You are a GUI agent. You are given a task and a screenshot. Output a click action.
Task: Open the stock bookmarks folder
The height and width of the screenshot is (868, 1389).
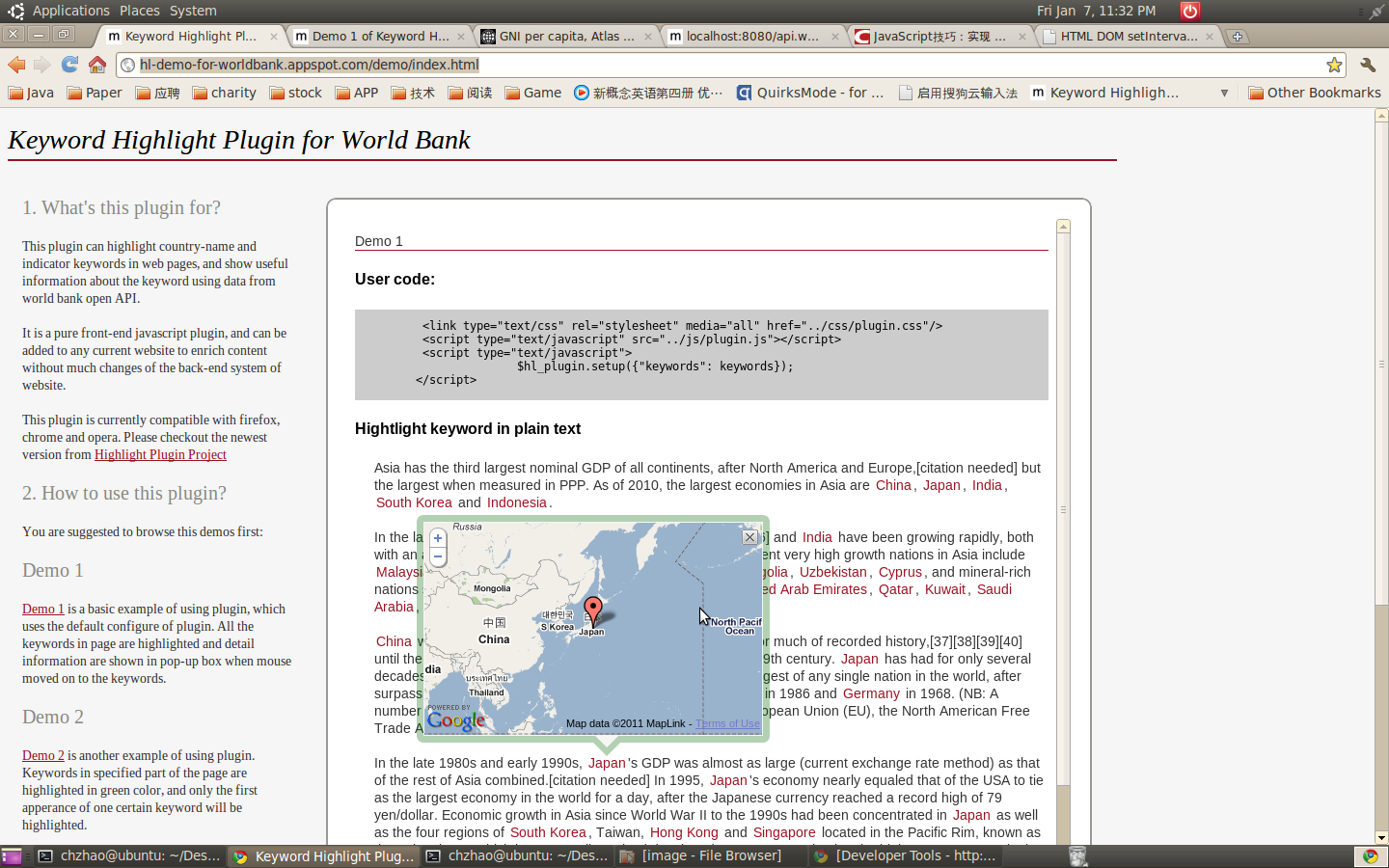coord(295,93)
